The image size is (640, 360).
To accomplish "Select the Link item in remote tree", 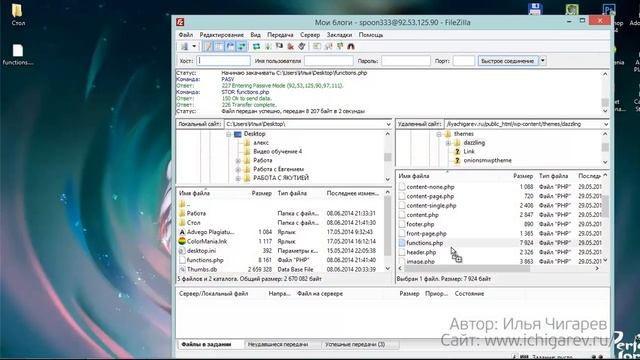I will click(x=469, y=151).
